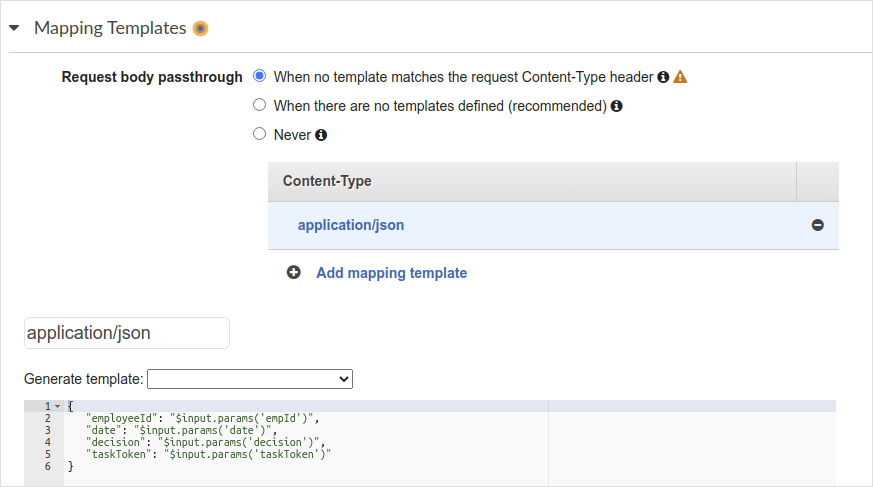Click the plus icon to add template
Screen dimensions: 873x487
pos(293,272)
